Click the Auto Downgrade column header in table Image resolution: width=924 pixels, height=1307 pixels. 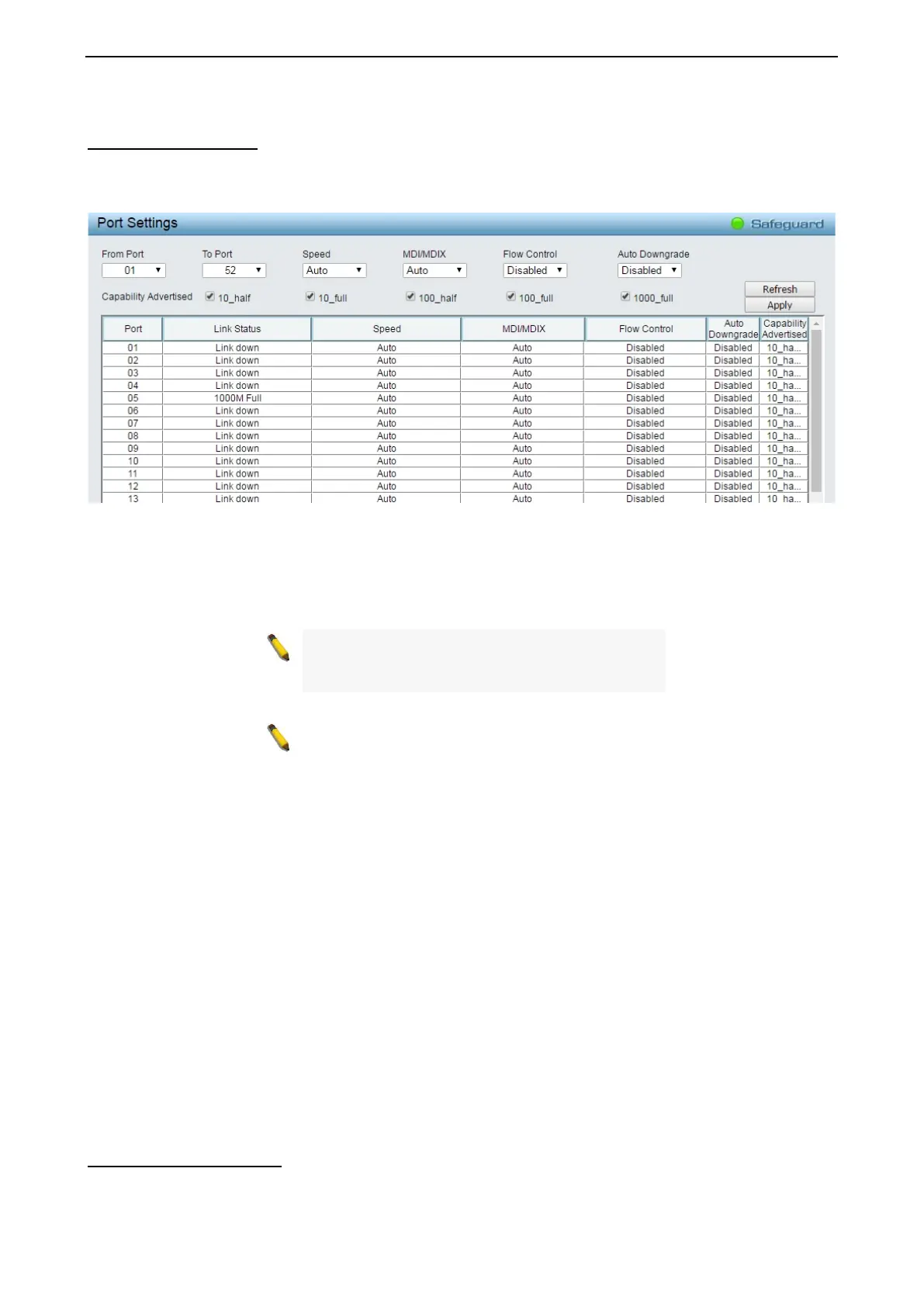(733, 328)
